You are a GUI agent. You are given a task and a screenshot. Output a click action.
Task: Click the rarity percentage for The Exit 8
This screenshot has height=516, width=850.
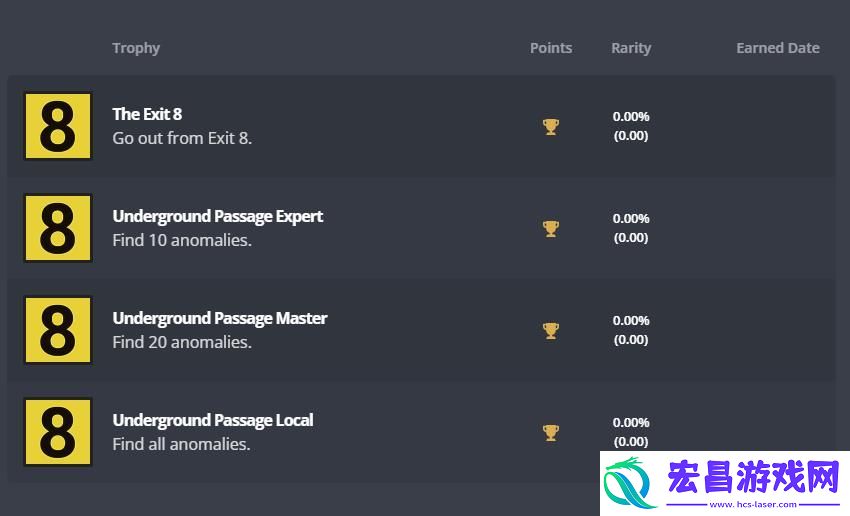click(631, 117)
